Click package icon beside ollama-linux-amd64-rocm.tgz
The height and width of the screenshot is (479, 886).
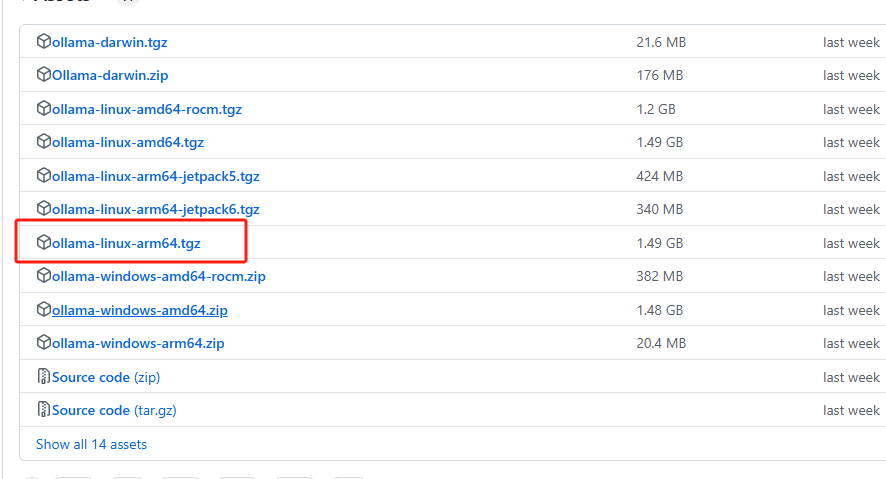click(44, 108)
